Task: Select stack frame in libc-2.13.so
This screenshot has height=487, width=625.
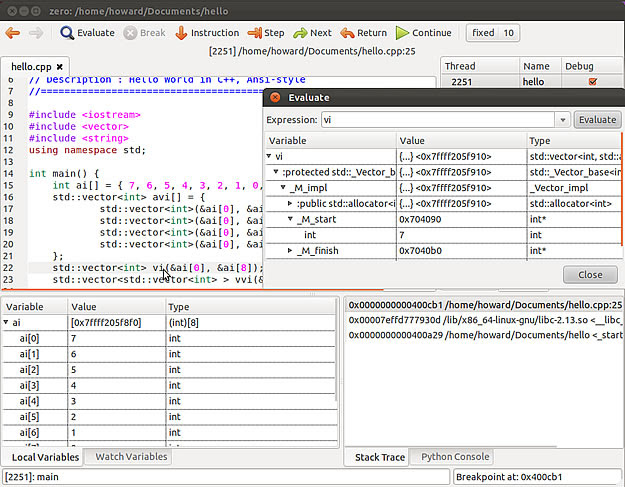Action: pyautogui.click(x=484, y=320)
